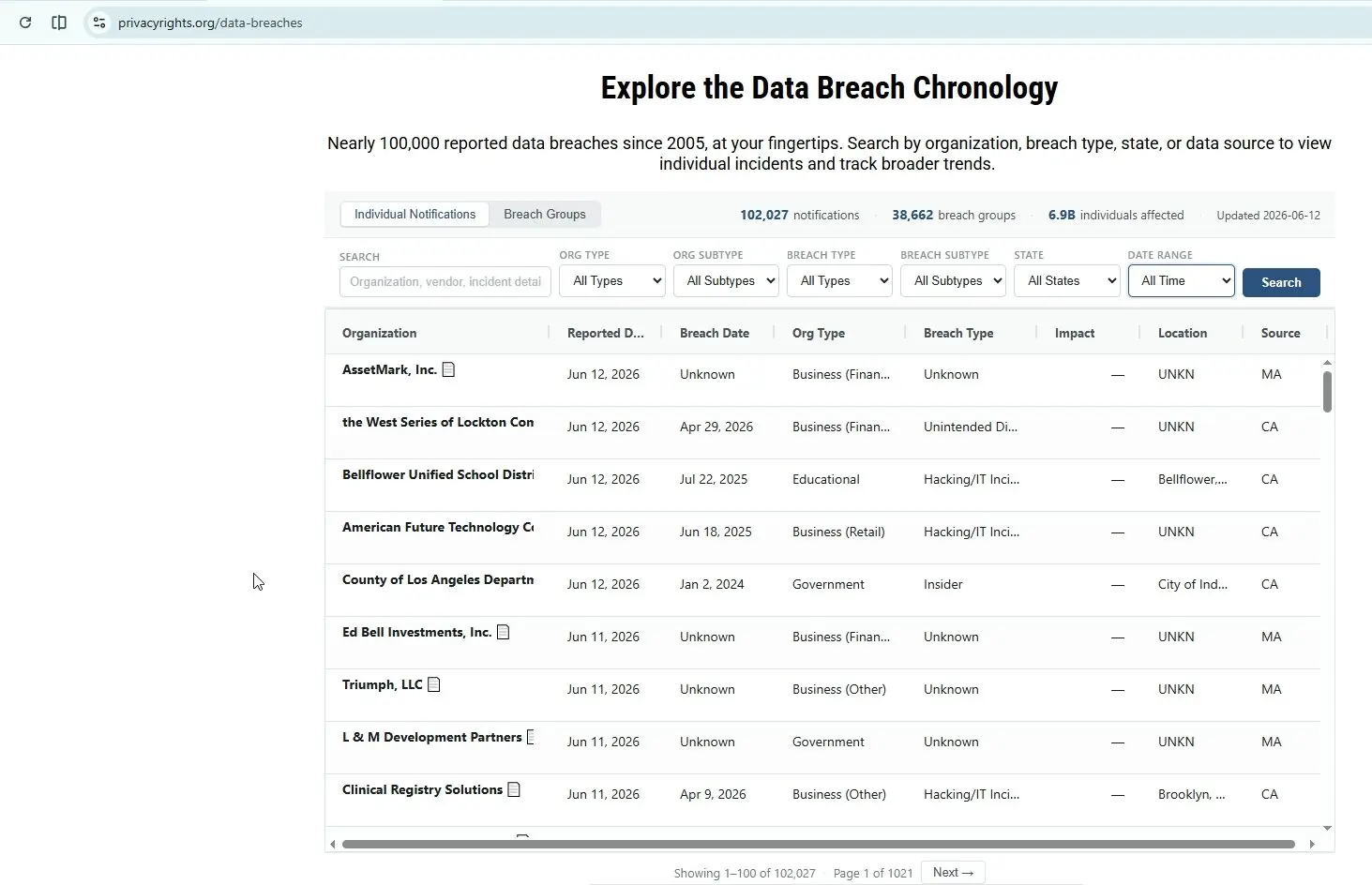The image size is (1372, 885).
Task: Switch to Individual Notifications view
Action: pyautogui.click(x=415, y=214)
